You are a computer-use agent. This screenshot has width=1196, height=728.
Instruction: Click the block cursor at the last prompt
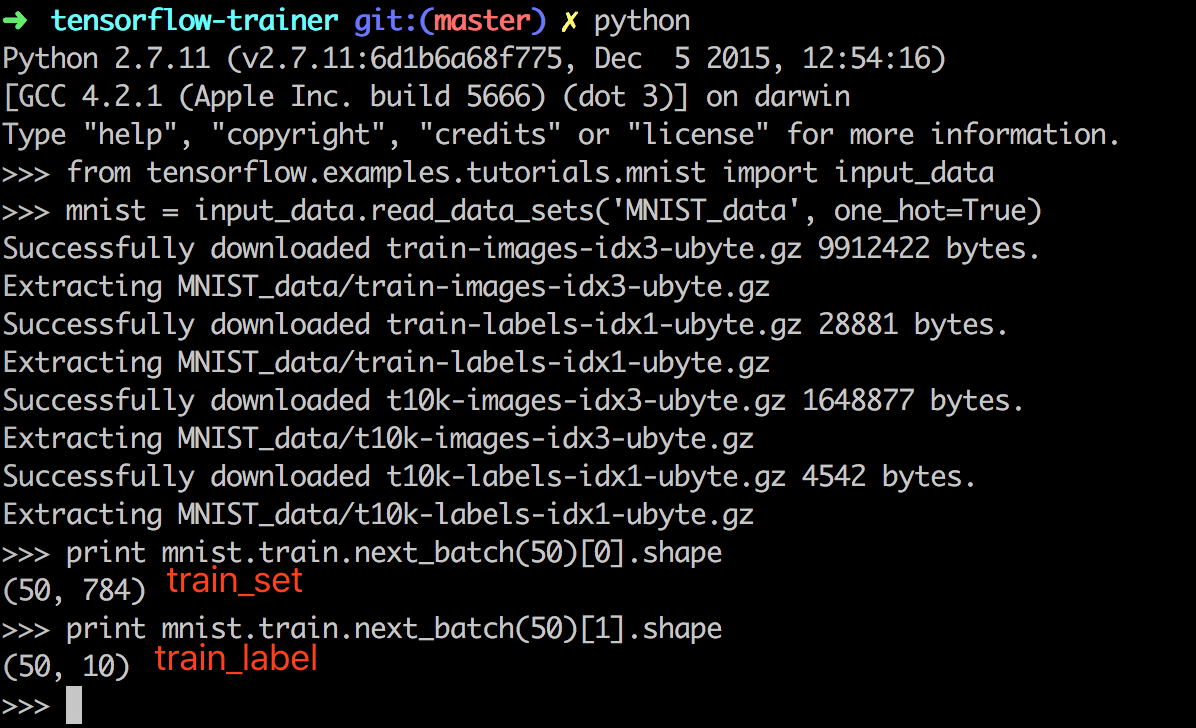73,705
